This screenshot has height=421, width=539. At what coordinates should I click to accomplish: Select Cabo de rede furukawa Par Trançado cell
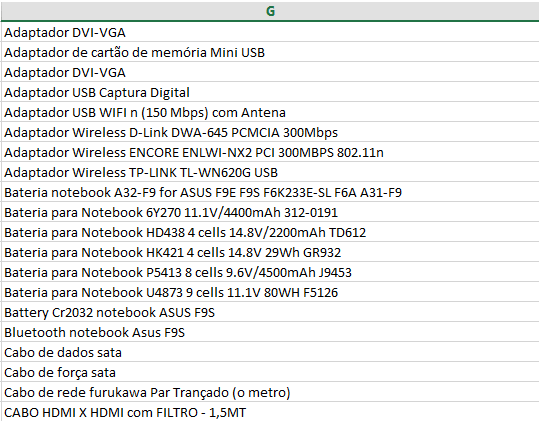270,392
